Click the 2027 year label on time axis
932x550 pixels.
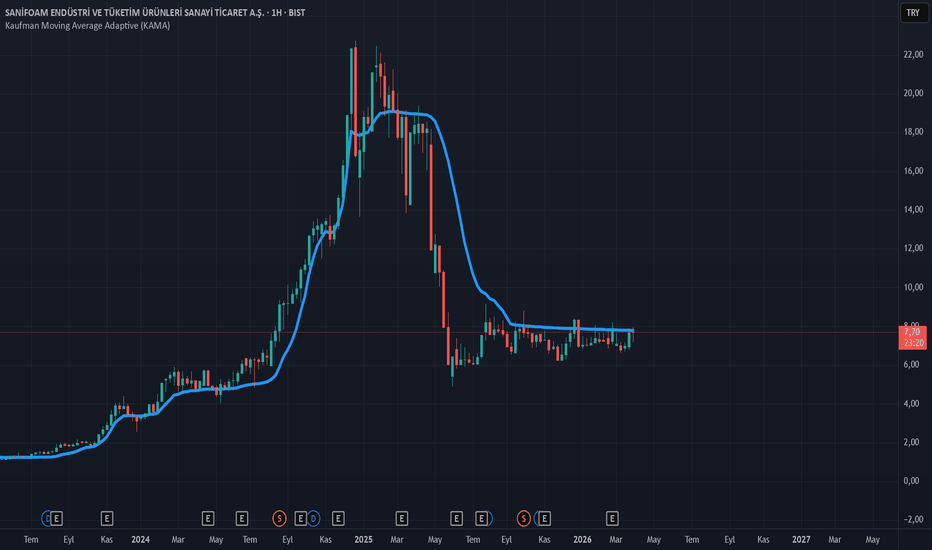point(801,539)
